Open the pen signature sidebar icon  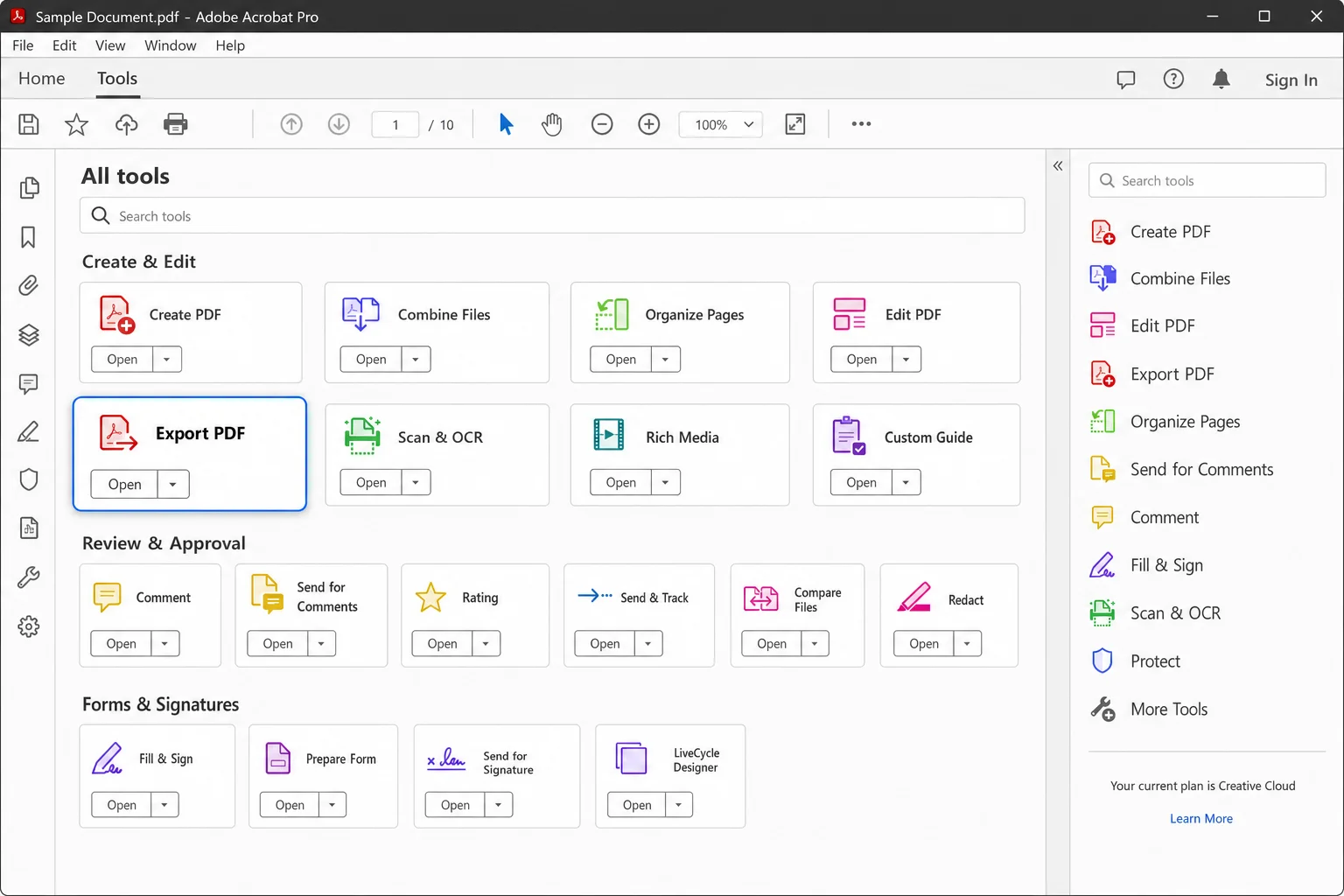click(29, 431)
